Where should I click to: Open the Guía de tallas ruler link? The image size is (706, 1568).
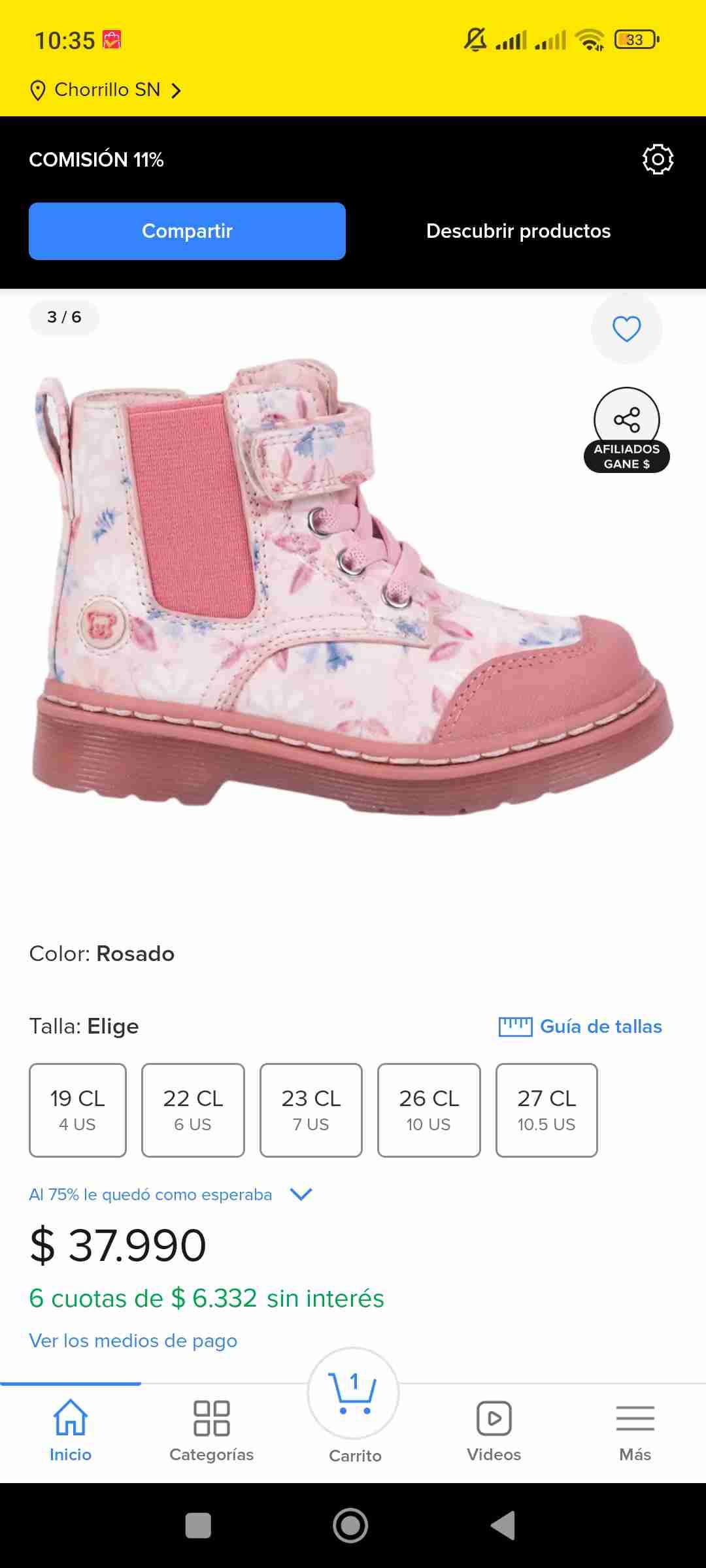(x=580, y=1026)
